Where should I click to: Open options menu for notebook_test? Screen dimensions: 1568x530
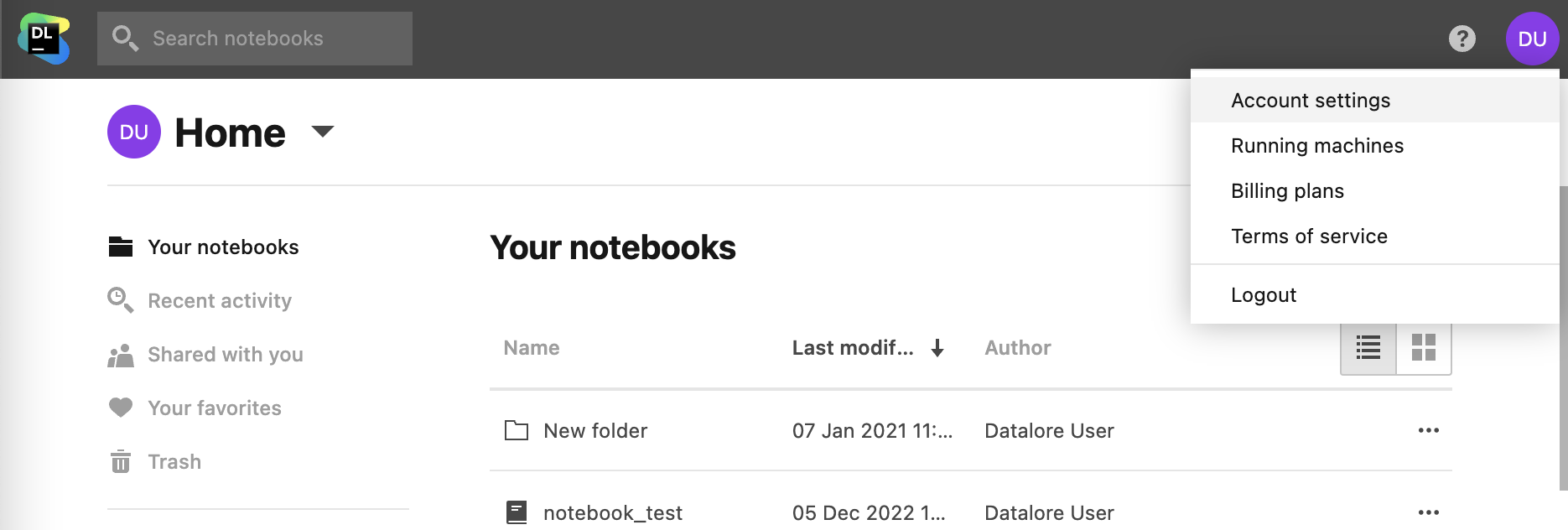pos(1429,512)
